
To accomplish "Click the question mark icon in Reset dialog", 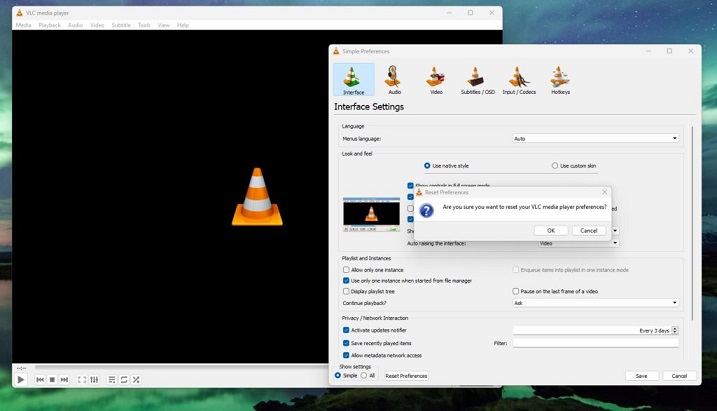I will click(x=426, y=211).
